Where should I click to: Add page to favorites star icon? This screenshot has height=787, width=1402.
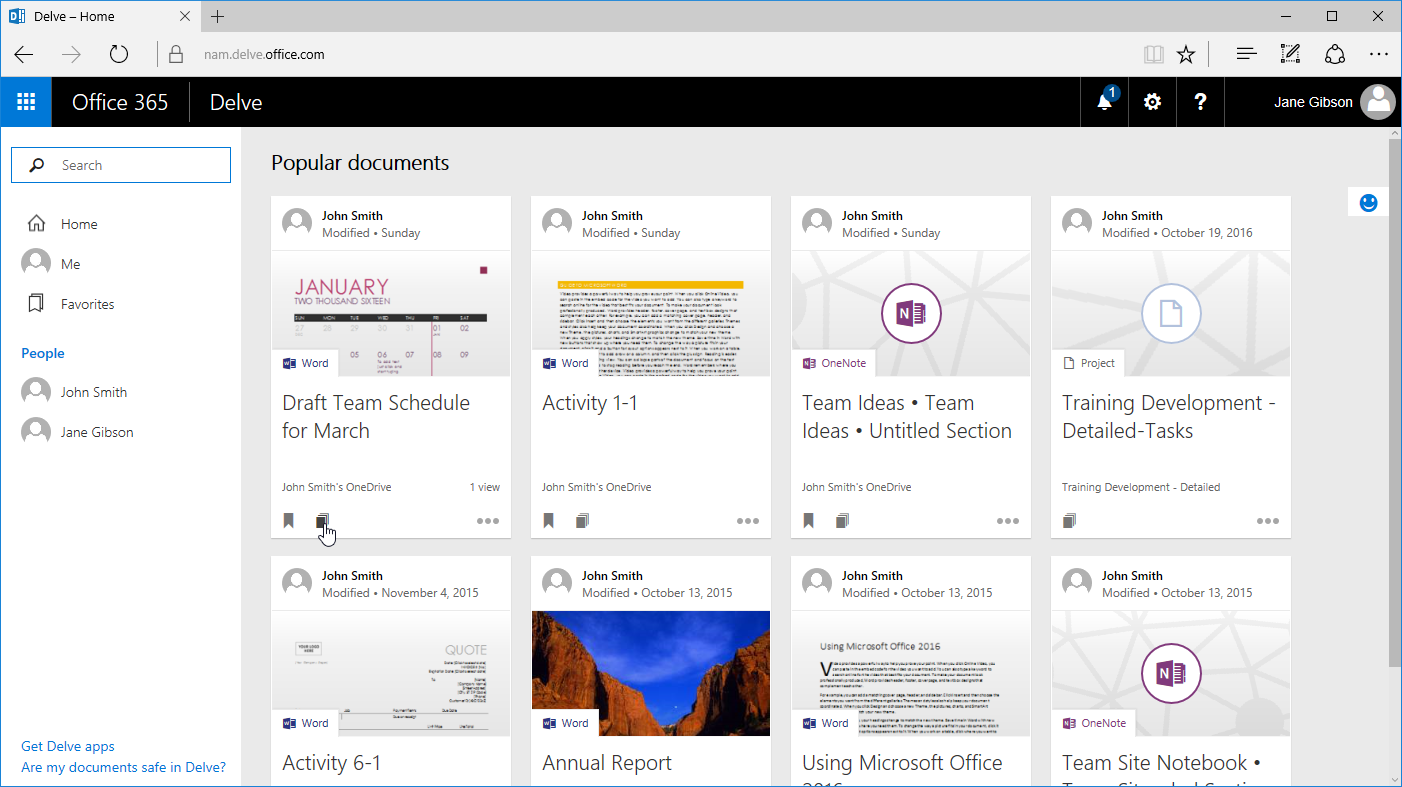click(x=1186, y=55)
